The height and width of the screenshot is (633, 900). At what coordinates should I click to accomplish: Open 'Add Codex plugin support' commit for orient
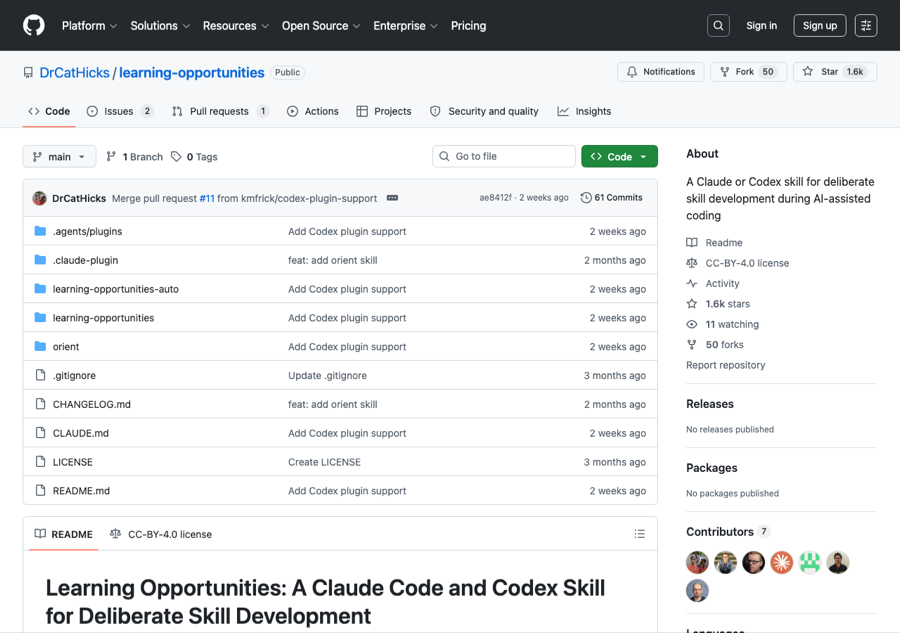(347, 347)
